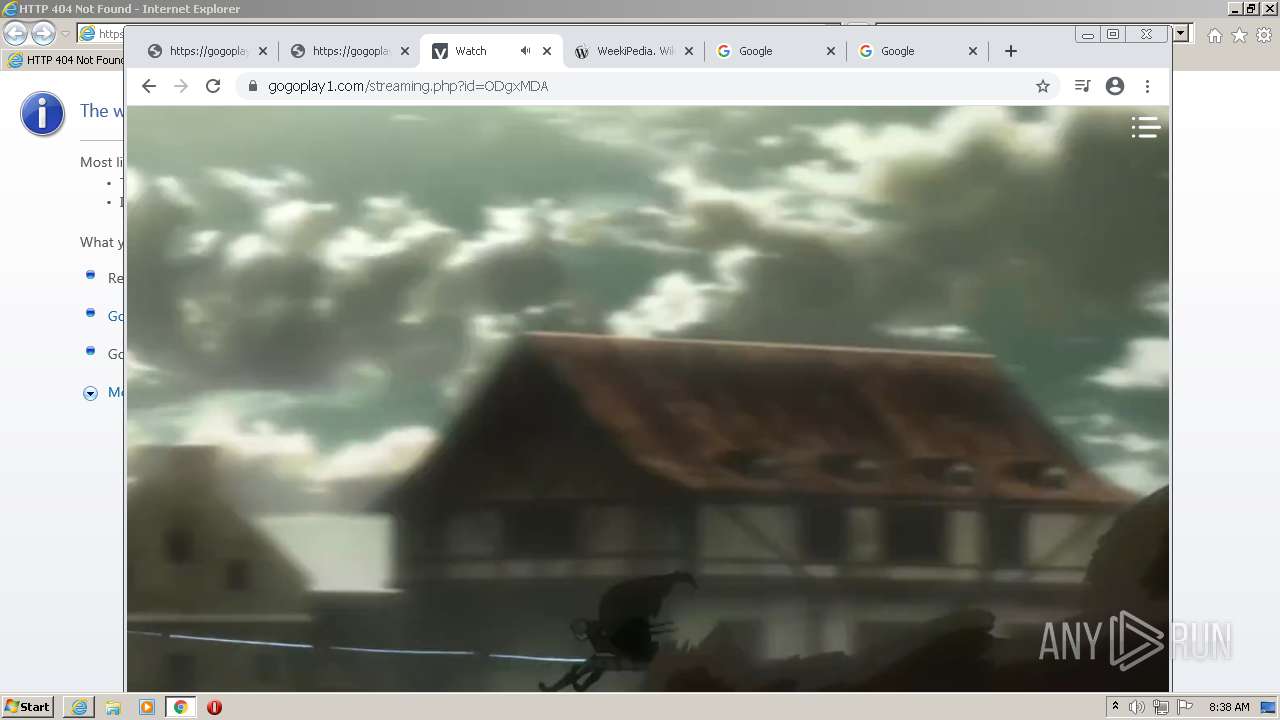This screenshot has width=1280, height=720.
Task: Mute audio on the Watch tab
Action: click(525, 51)
